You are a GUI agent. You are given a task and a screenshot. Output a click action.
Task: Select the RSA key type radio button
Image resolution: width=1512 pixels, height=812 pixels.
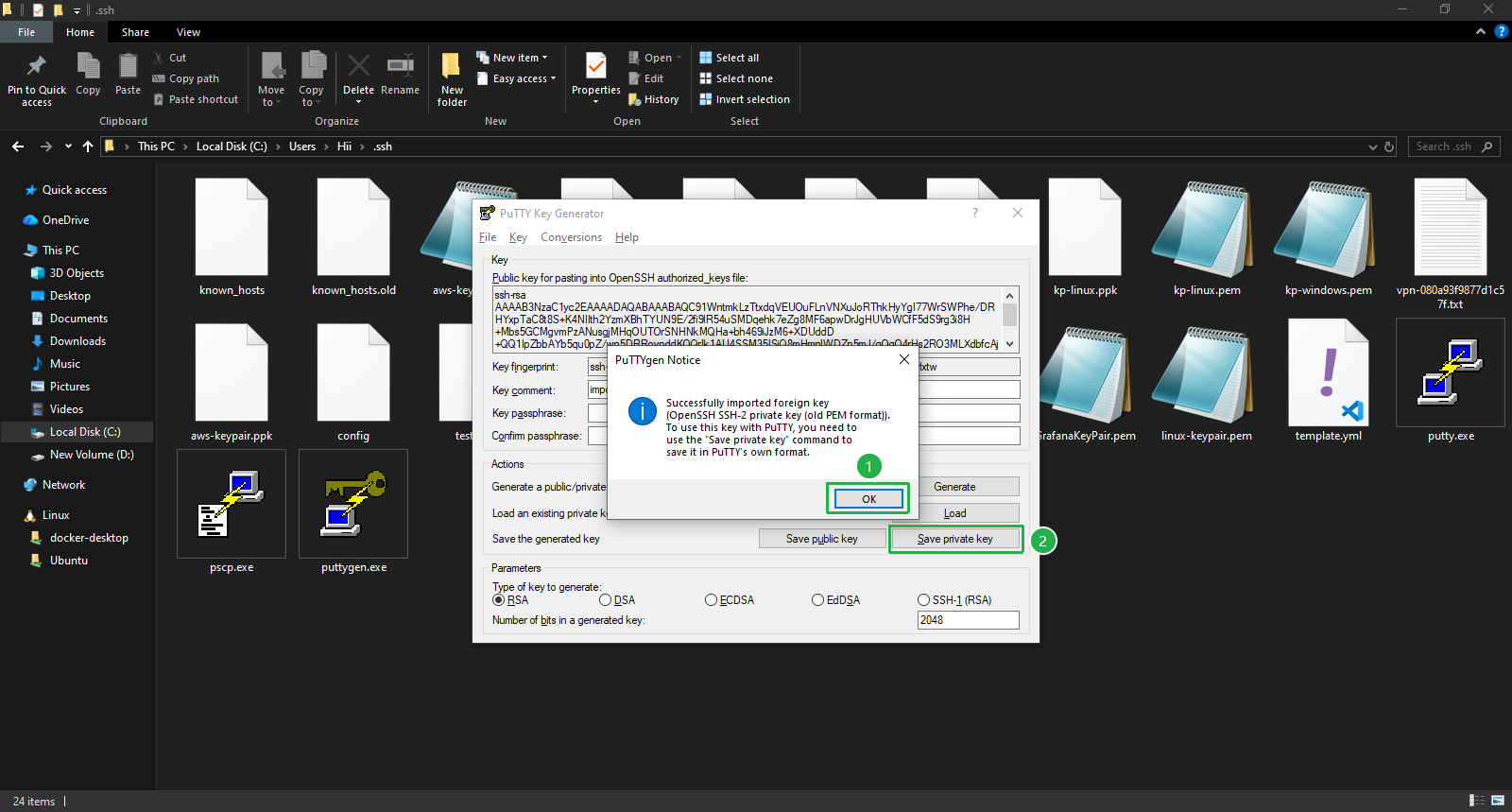tap(498, 600)
